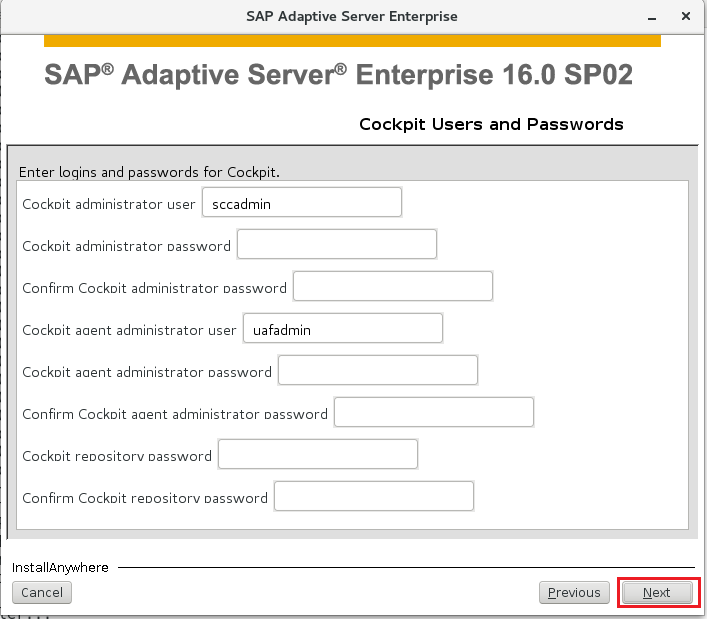Click the 'Cockpit agent administrator password' label
This screenshot has width=707, height=619.
pos(147,372)
